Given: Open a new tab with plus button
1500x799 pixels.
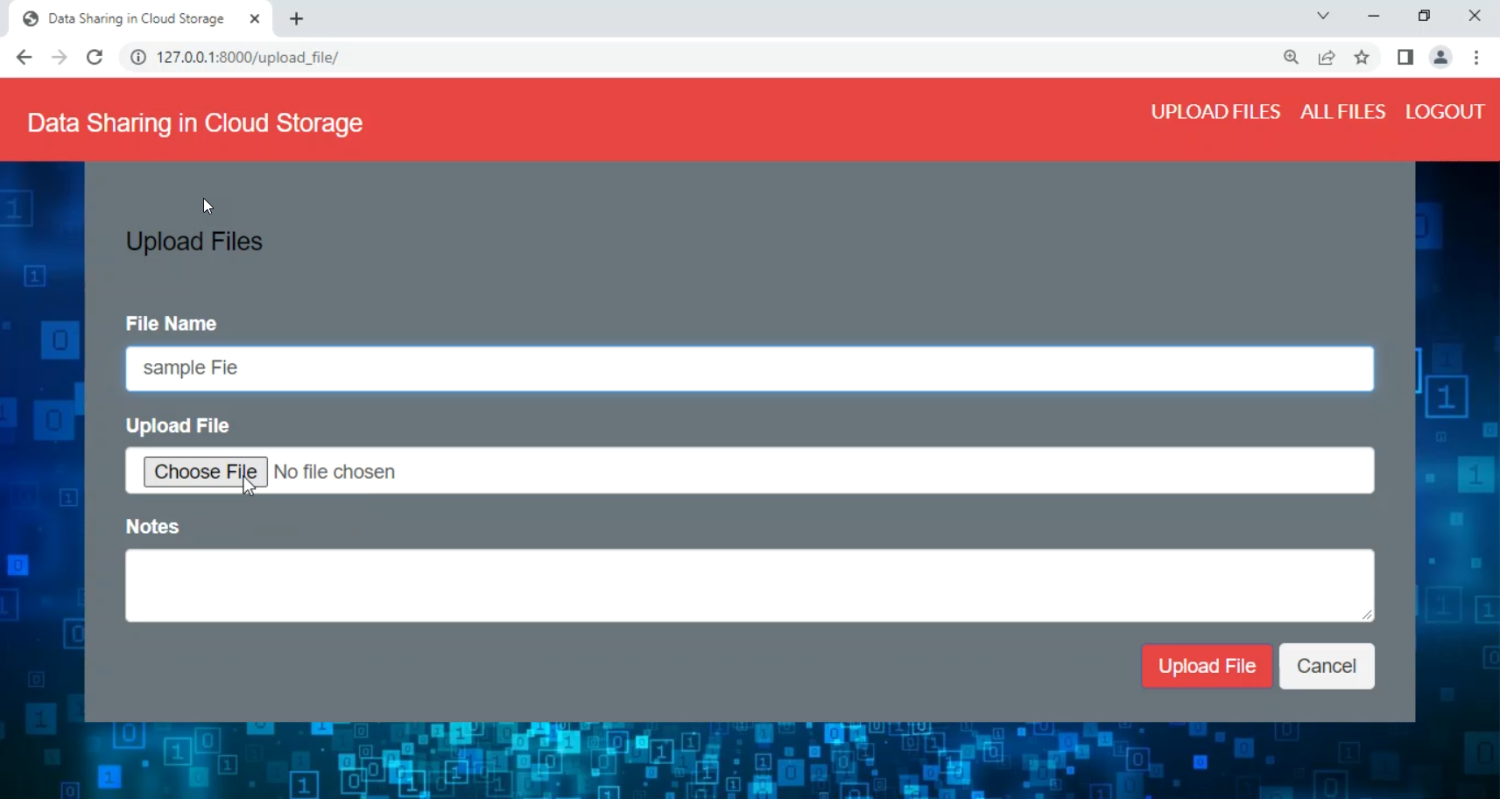Looking at the screenshot, I should (x=296, y=19).
